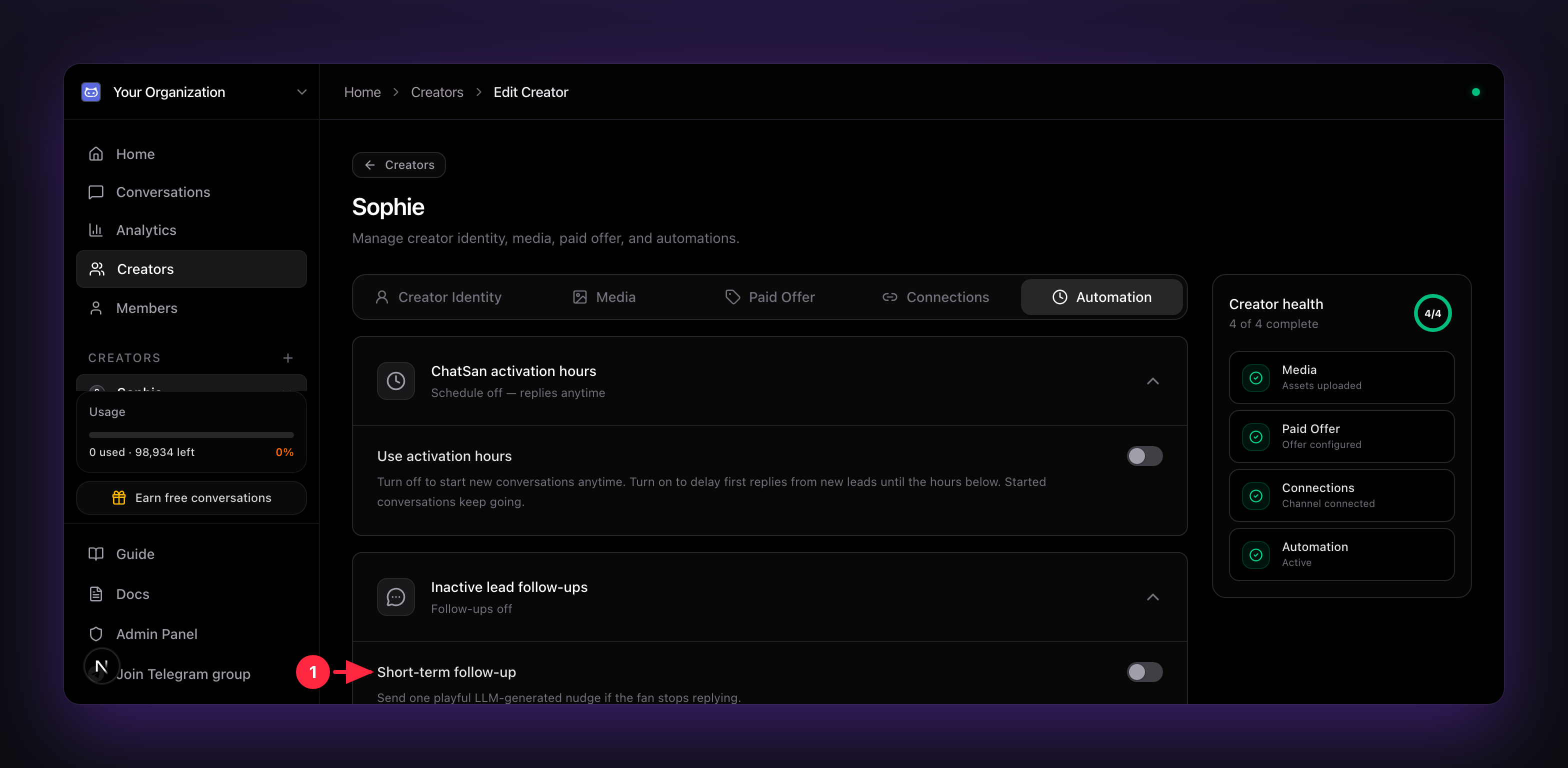Open the Media Assets uploaded card
This screenshot has width=1568, height=768.
[x=1341, y=377]
